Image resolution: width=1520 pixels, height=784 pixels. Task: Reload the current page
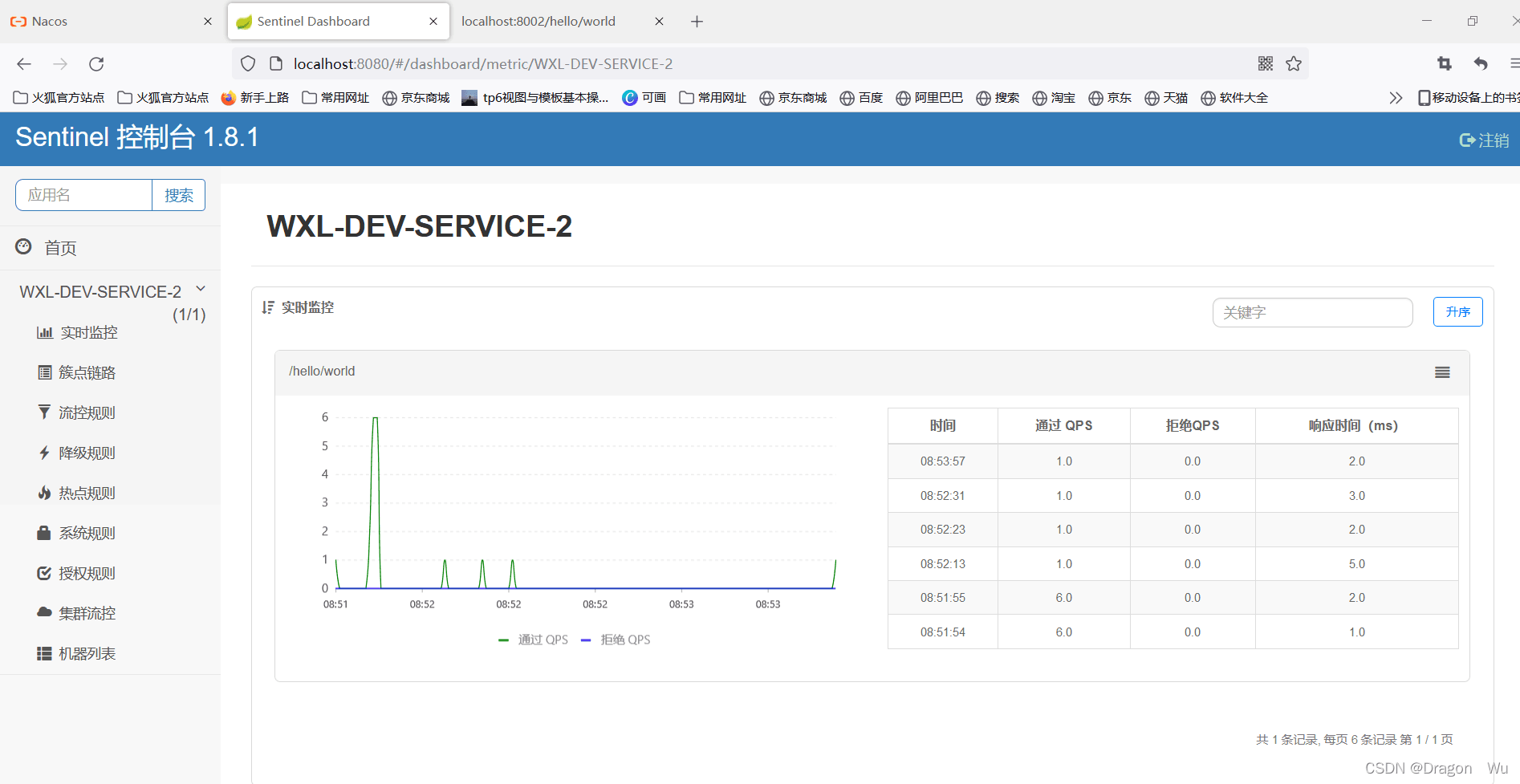[x=96, y=64]
